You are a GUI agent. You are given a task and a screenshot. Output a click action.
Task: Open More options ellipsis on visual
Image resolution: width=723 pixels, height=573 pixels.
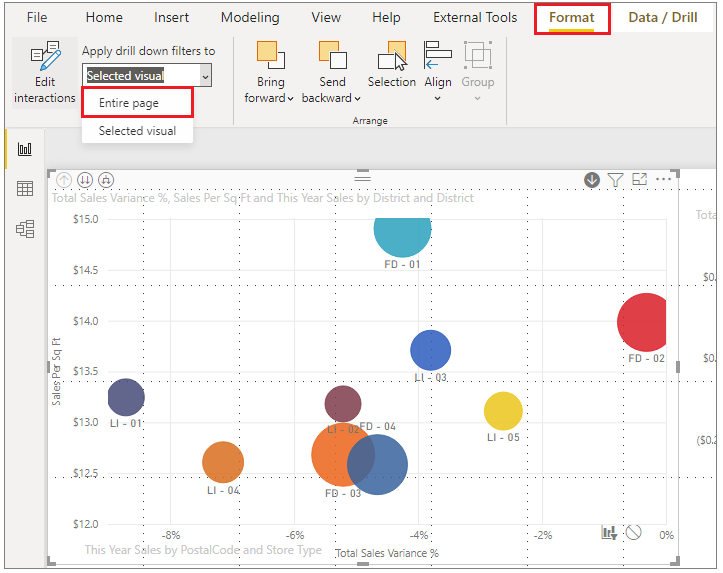pos(664,179)
